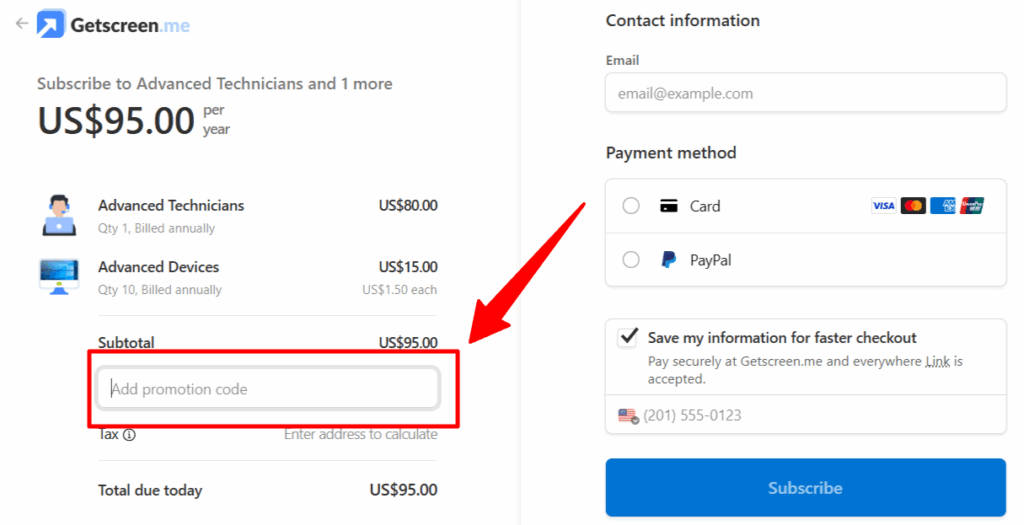Open the US flag country code selector
Image resolution: width=1024 pixels, height=525 pixels.
(627, 415)
